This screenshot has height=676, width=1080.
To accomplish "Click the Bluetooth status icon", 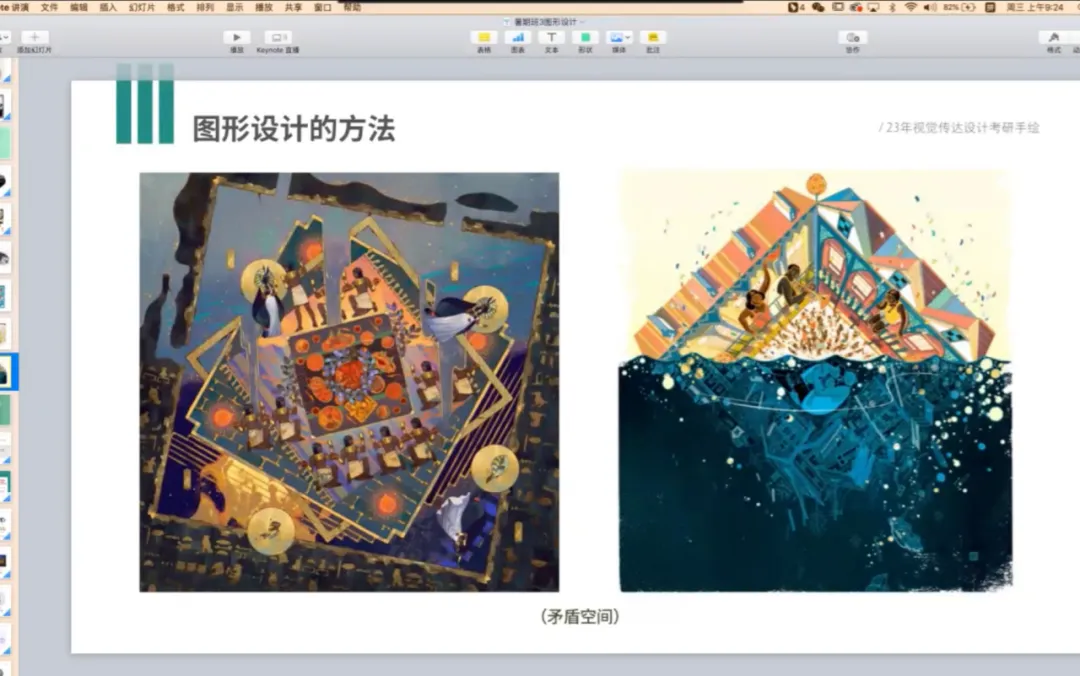I will point(892,7).
